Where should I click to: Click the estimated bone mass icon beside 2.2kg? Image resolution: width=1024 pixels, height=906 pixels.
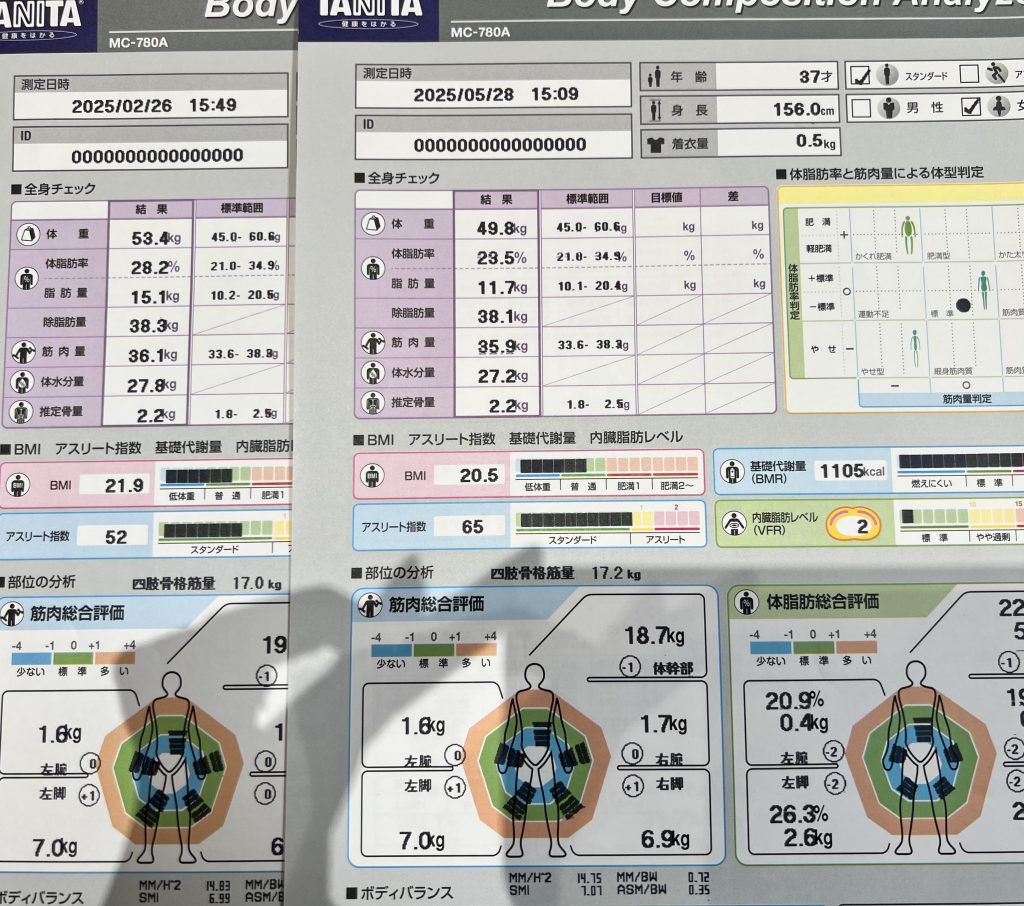pos(373,403)
